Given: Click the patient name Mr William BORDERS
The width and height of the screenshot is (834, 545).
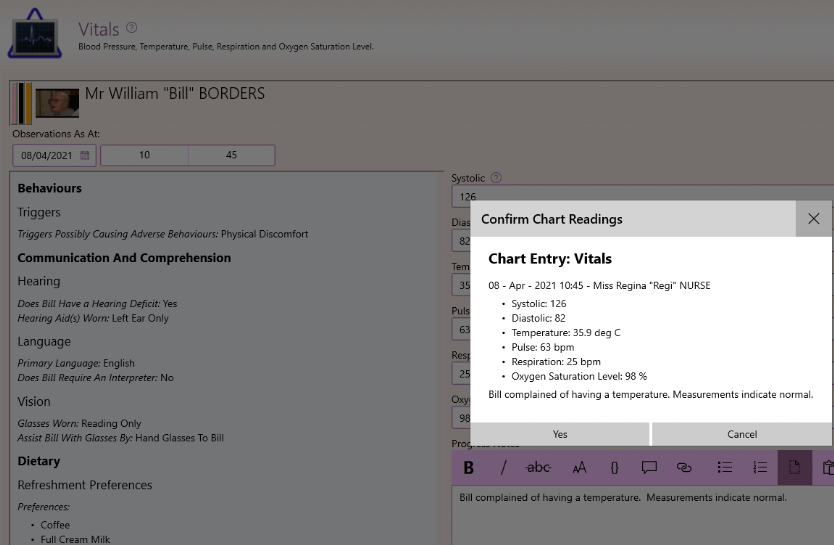Looking at the screenshot, I should [175, 94].
